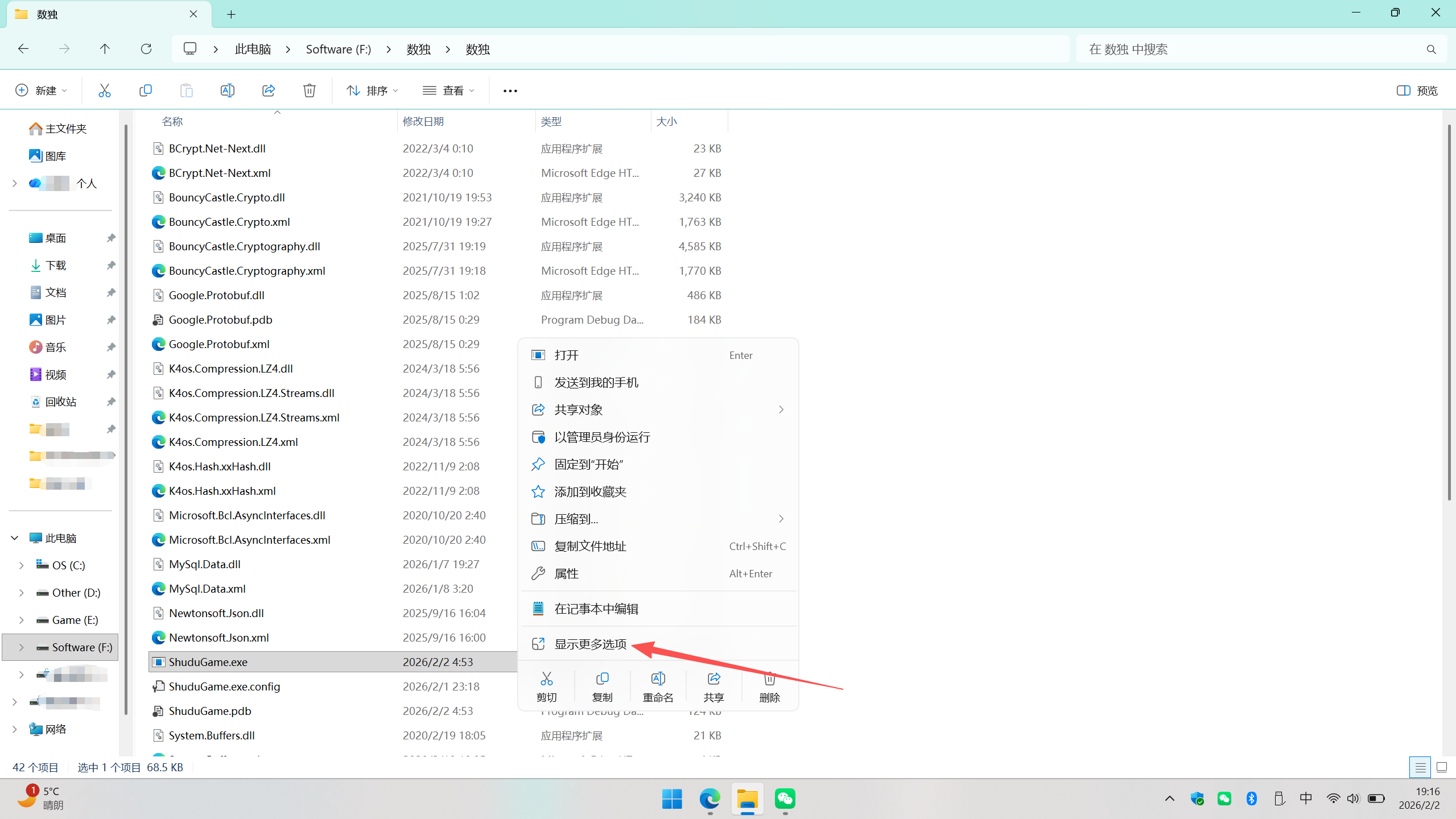Viewport: 1456px width, 819px height.
Task: Collapse the 此电脑 (This PC) tree node
Action: (x=15, y=538)
